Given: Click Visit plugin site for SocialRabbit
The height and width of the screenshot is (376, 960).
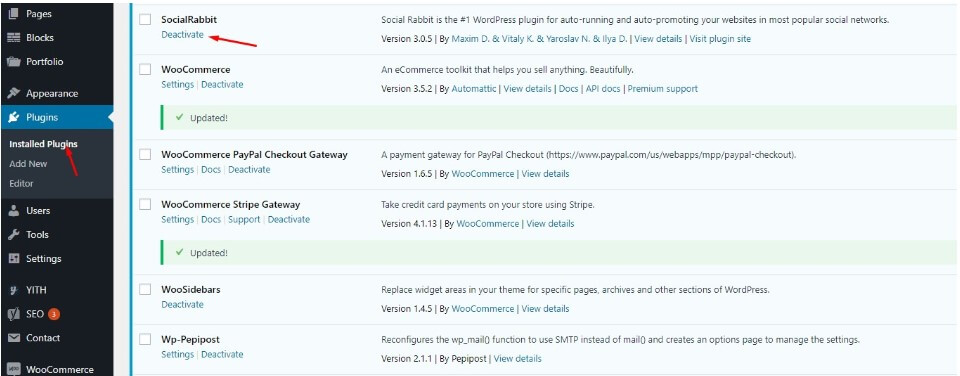Looking at the screenshot, I should [x=720, y=39].
